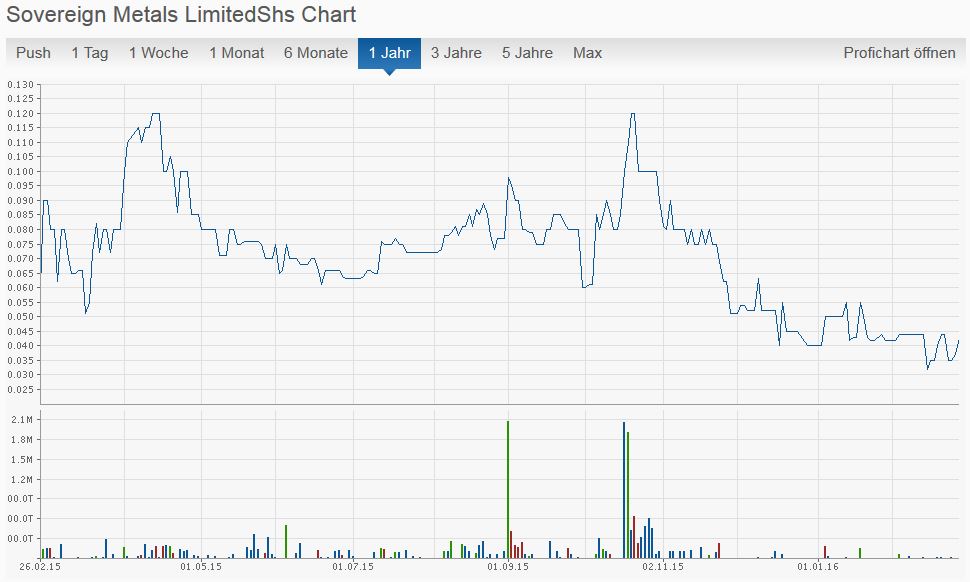Image resolution: width=970 pixels, height=582 pixels.
Task: Select the active 1 Jahr tab
Action: point(390,53)
